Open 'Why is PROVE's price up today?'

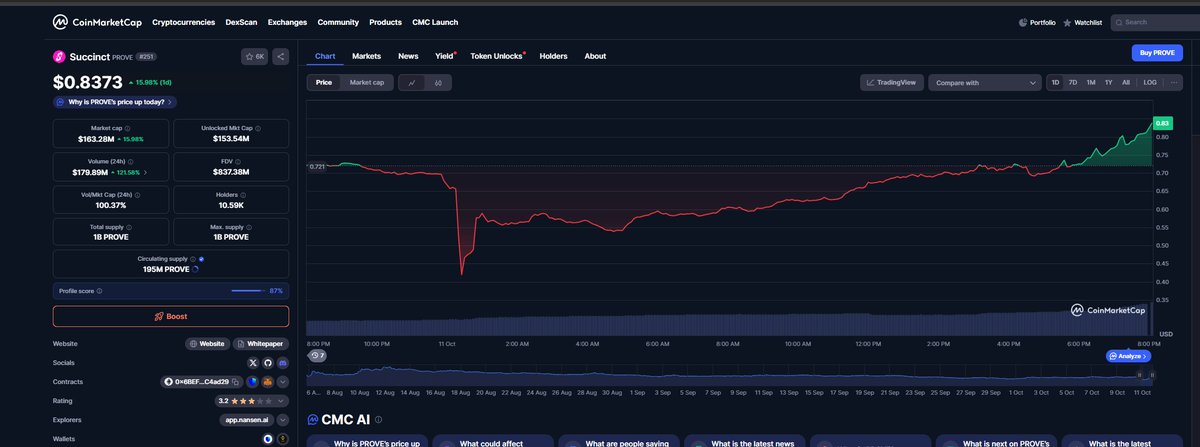click(116, 102)
